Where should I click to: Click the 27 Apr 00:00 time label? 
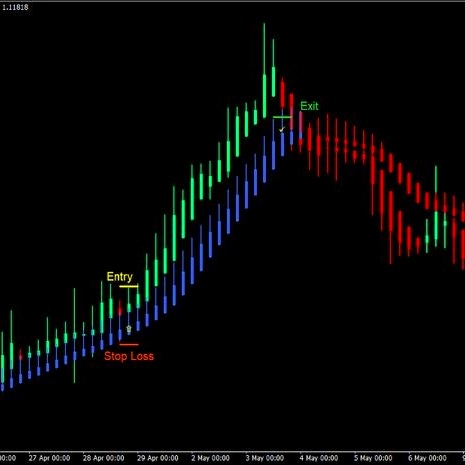49,458
